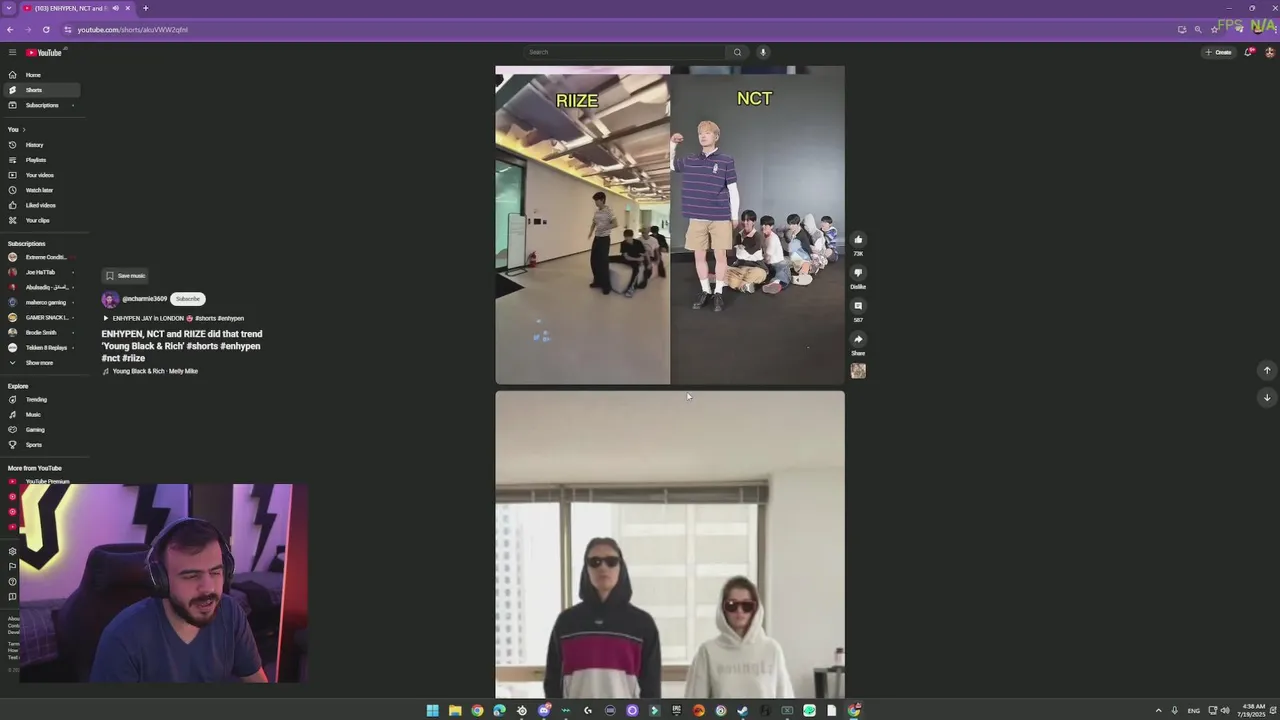The width and height of the screenshot is (1280, 720).
Task: Open a new browser tab
Action: tap(145, 8)
